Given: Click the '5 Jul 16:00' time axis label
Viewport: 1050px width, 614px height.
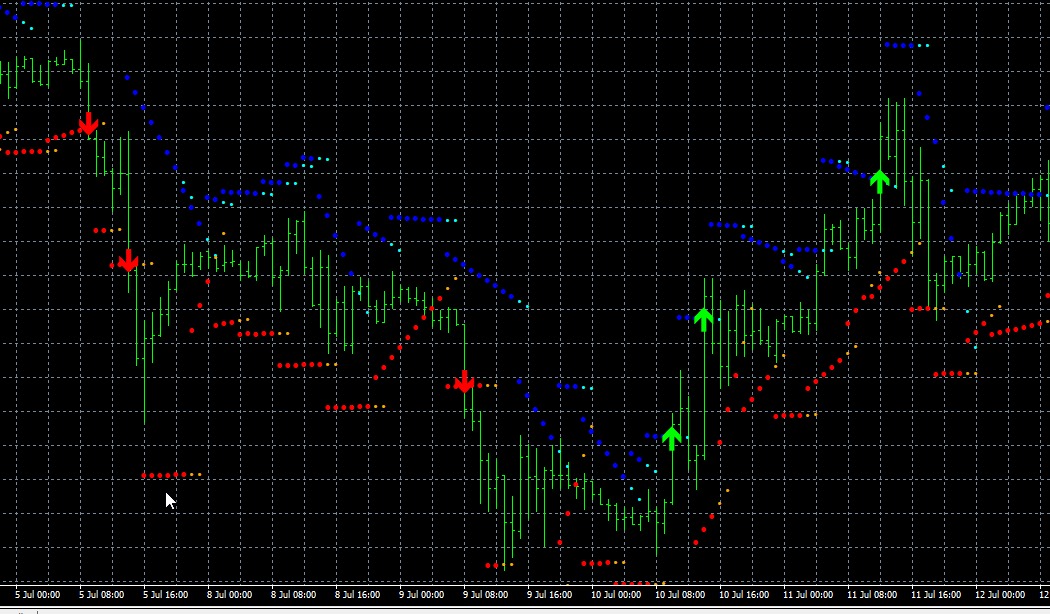Looking at the screenshot, I should click(x=165, y=595).
